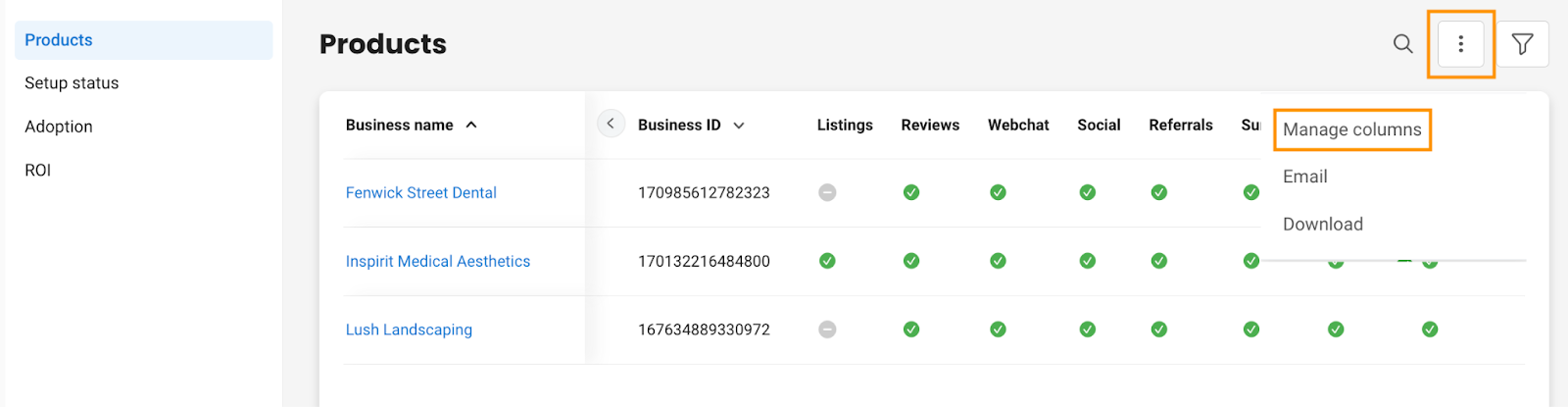
Task: Sort by Business name ascending arrow
Action: pos(471,125)
